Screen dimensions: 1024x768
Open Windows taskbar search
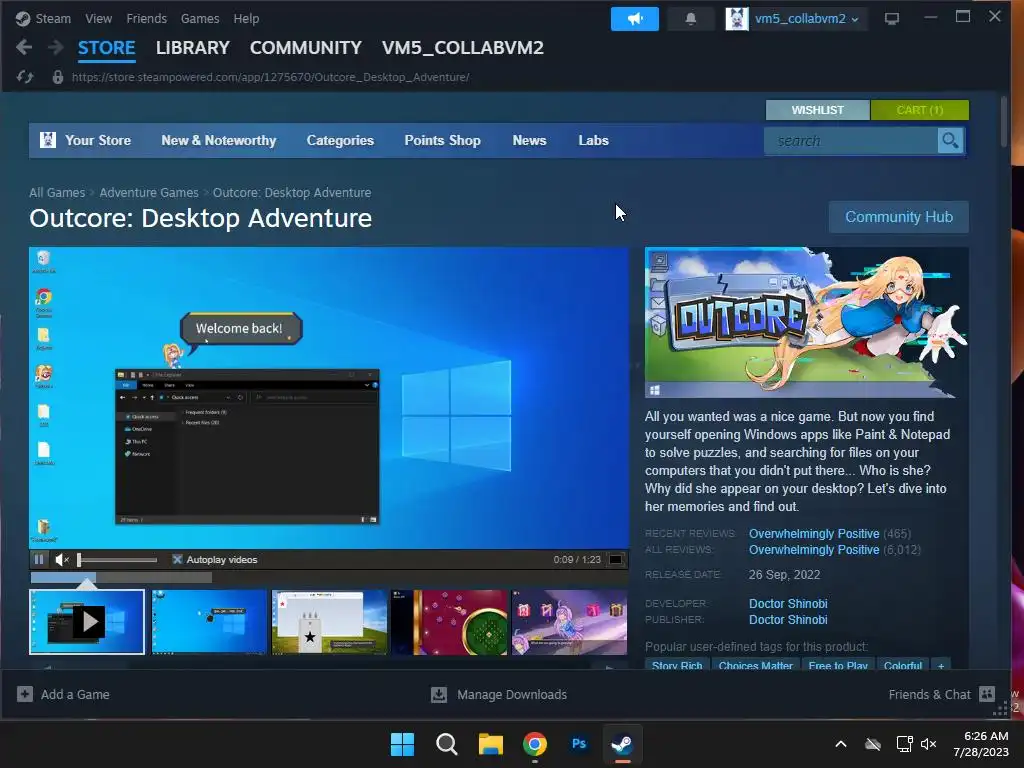pyautogui.click(x=447, y=744)
